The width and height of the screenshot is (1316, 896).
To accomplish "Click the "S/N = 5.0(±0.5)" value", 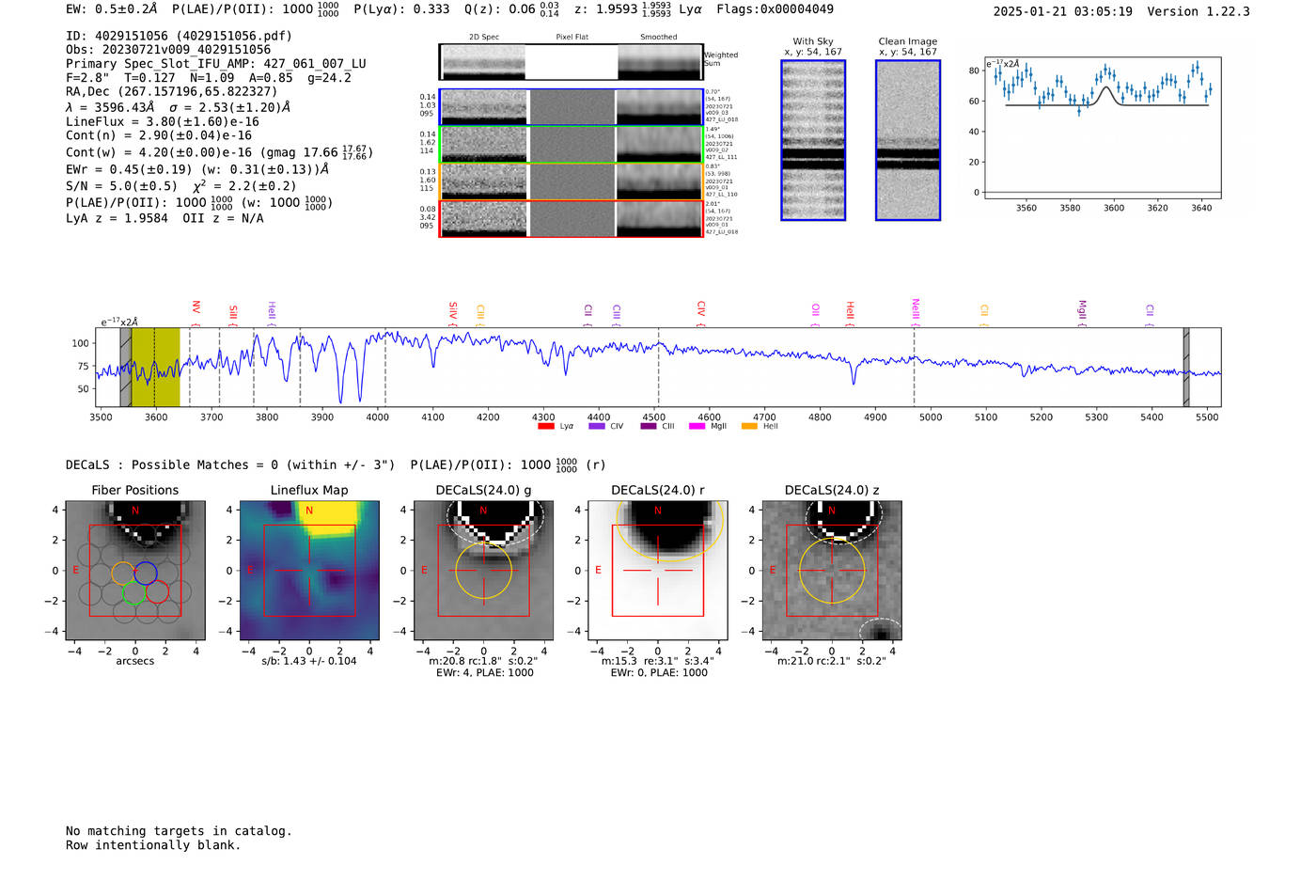I will click(121, 186).
